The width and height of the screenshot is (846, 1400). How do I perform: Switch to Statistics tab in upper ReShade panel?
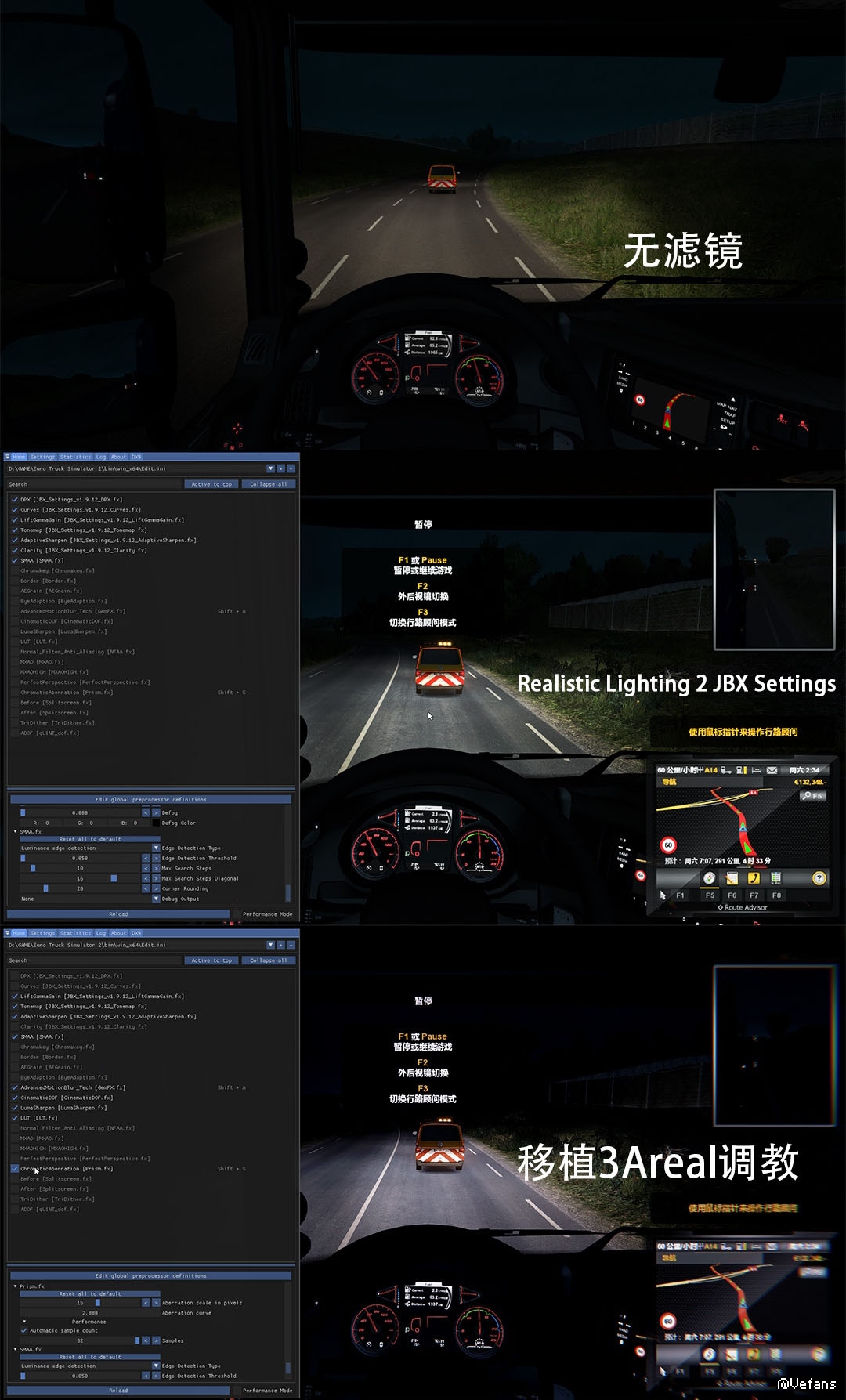(76, 457)
